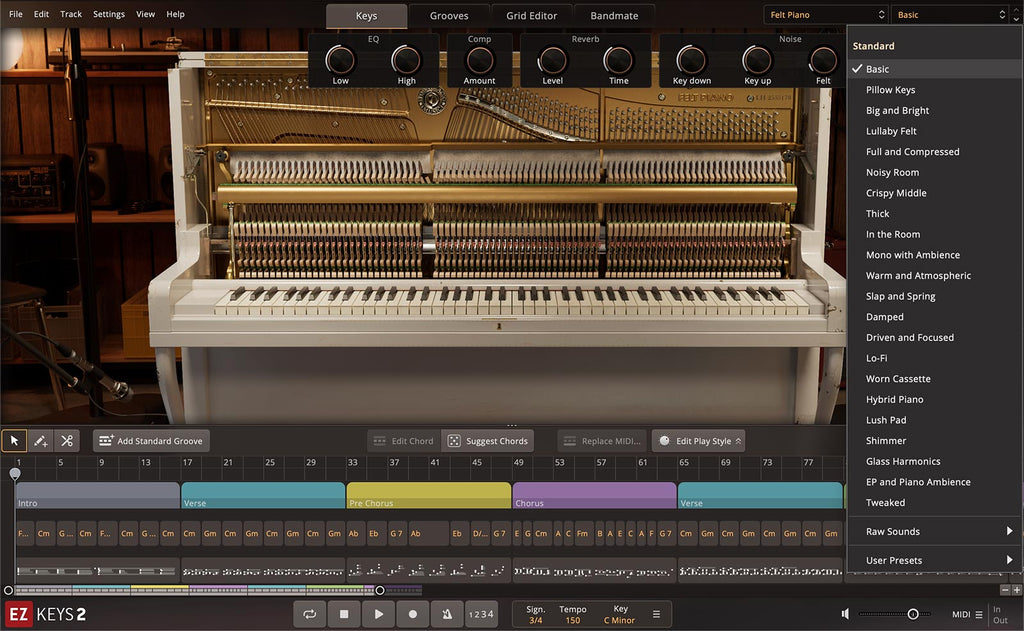Click Add Standard Groove
Viewport: 1024px width, 631px height.
[x=152, y=441]
